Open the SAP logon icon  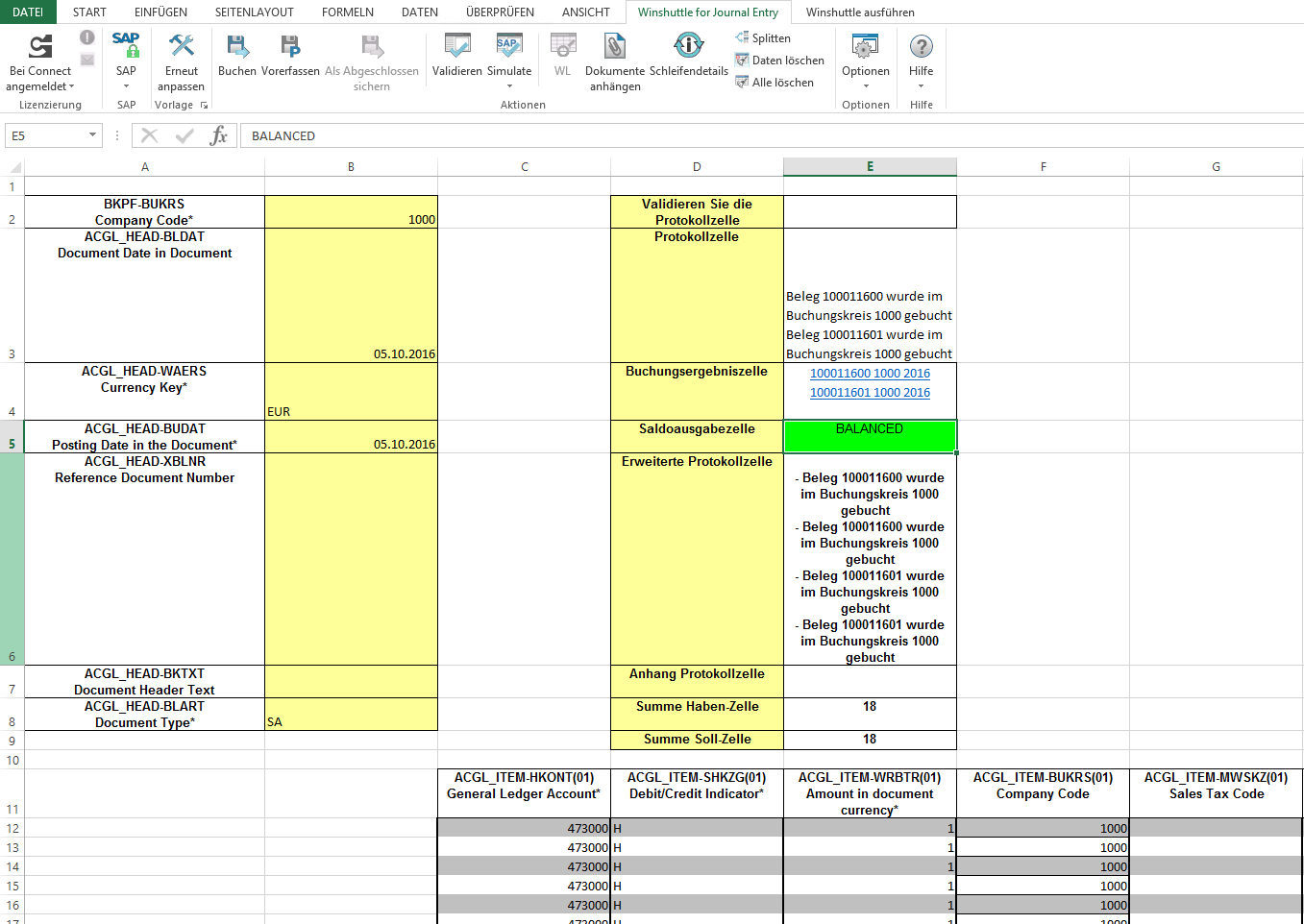pos(126,45)
